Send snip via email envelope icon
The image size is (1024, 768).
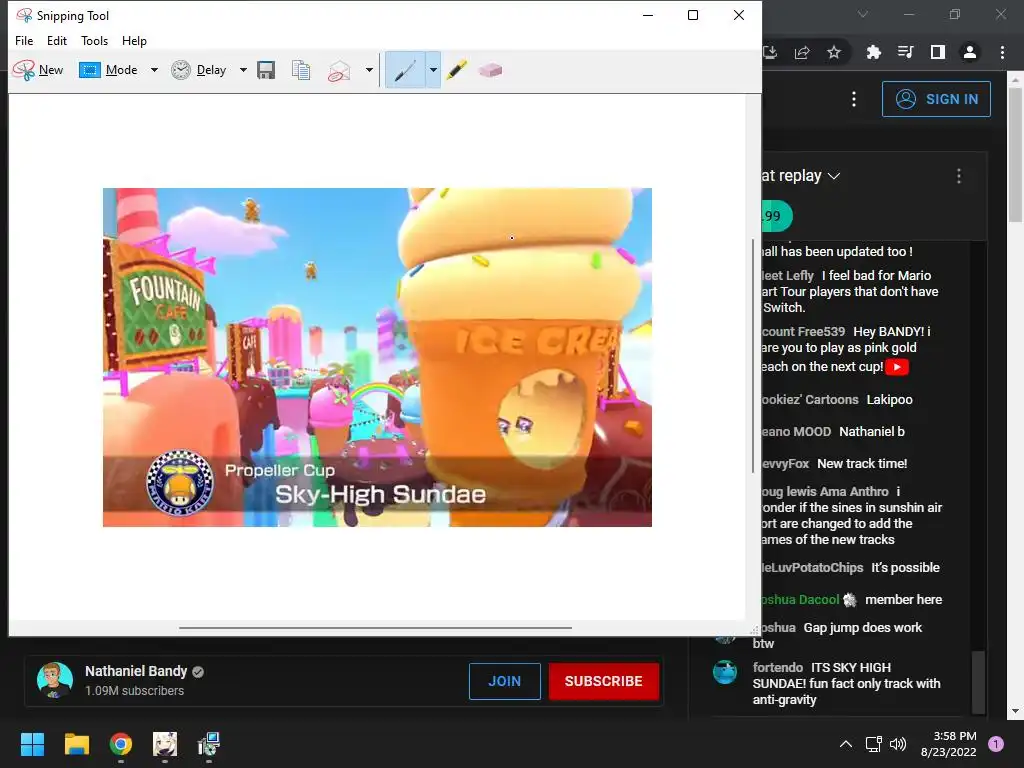(x=339, y=70)
